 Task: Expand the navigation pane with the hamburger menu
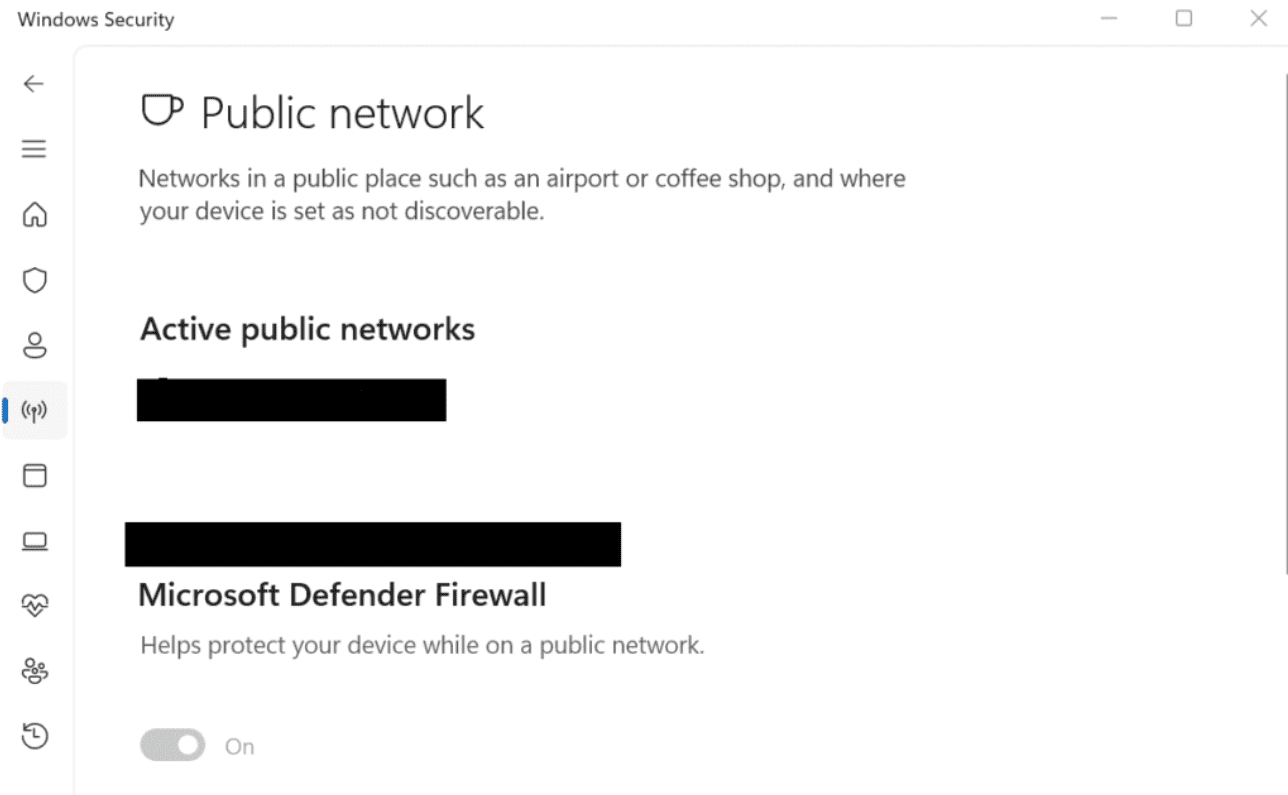tap(34, 148)
